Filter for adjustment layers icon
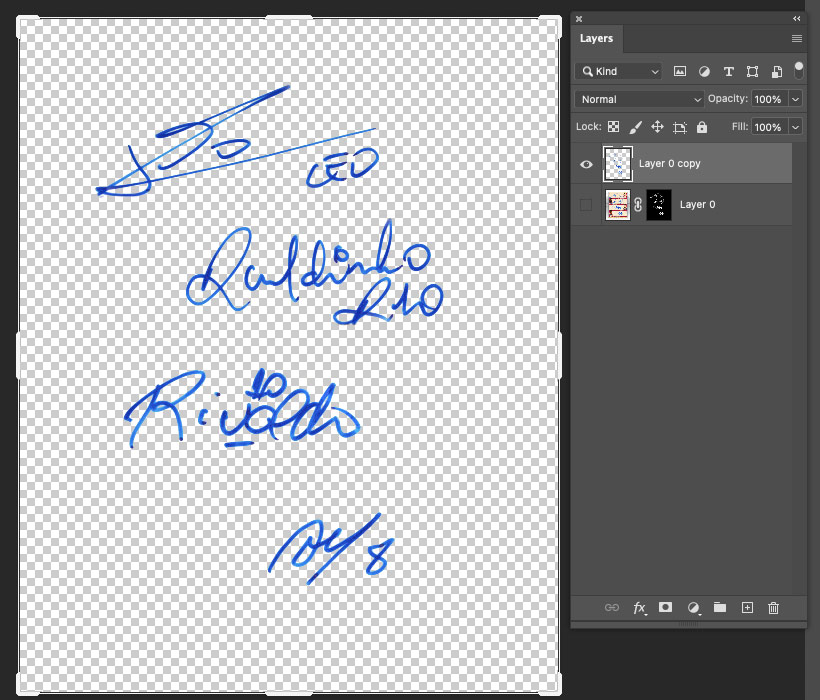The width and height of the screenshot is (820, 700). click(704, 72)
